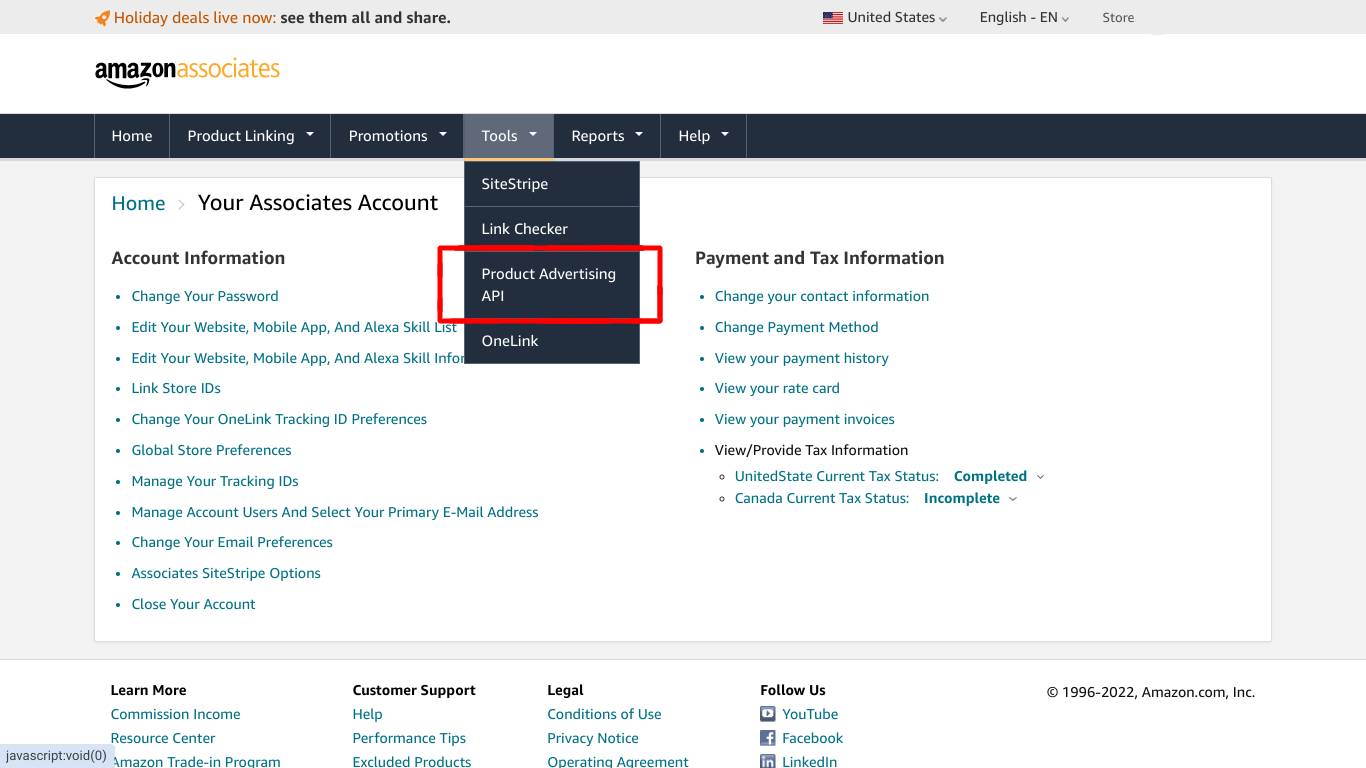Image resolution: width=1366 pixels, height=768 pixels.
Task: Open Commission Income under Learn More
Action: pyautogui.click(x=175, y=714)
